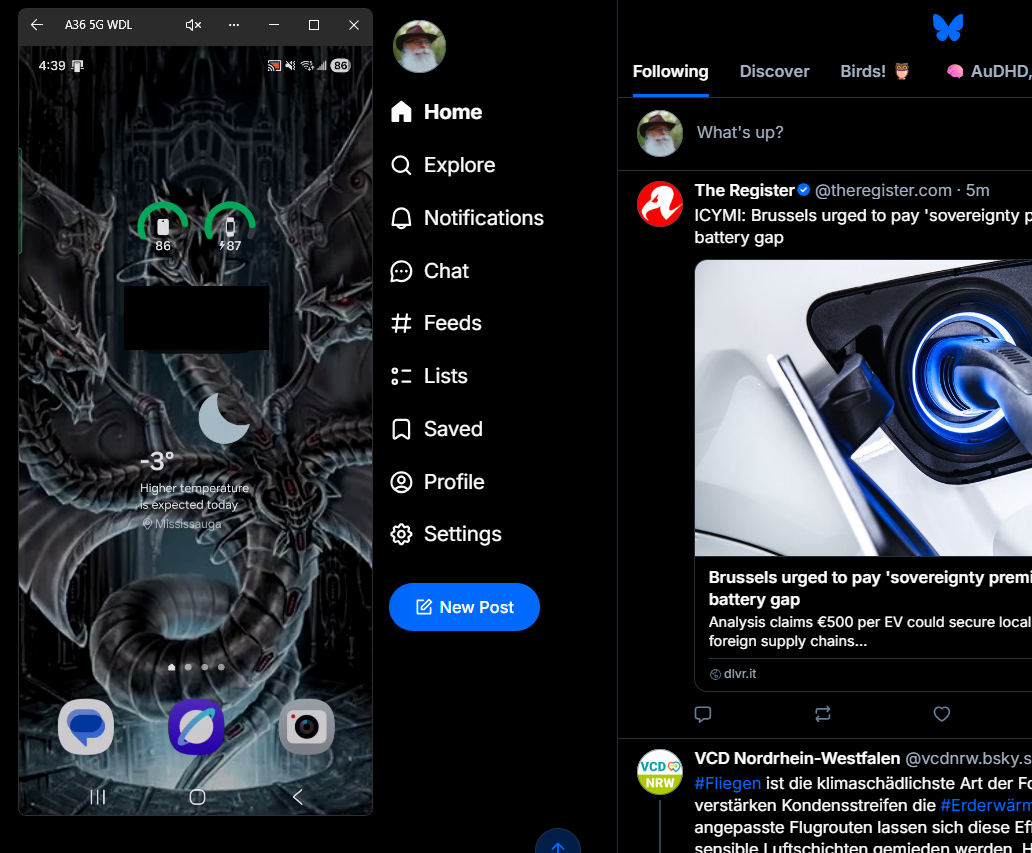
Task: Go back using the phone window's arrow
Action: pos(37,25)
